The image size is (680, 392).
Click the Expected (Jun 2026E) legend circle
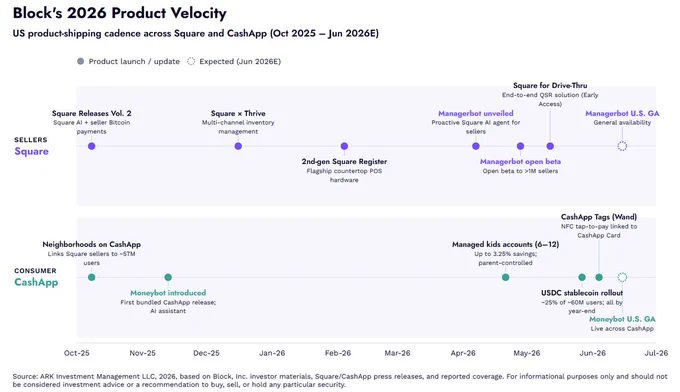pos(191,61)
